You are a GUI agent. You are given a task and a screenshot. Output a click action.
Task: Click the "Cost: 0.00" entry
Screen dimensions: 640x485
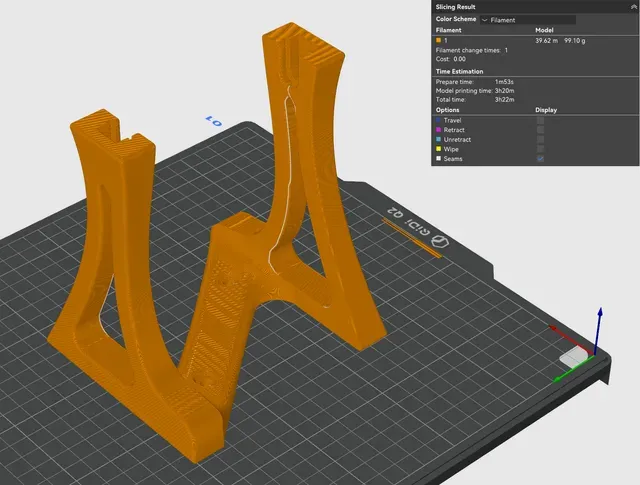[451, 59]
